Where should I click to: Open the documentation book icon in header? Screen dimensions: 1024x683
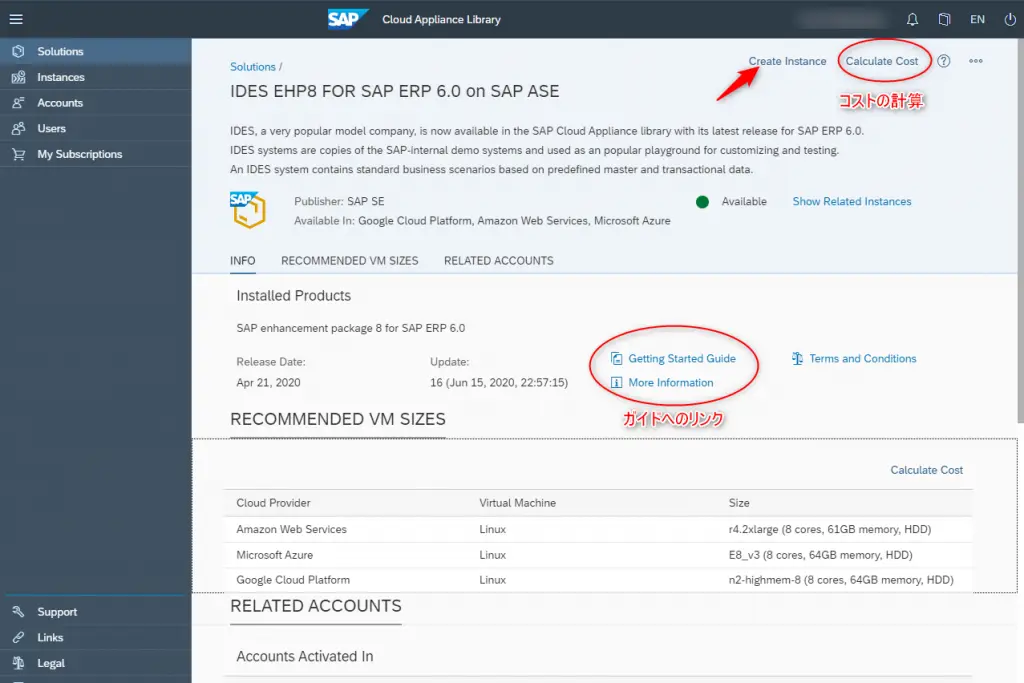tap(944, 20)
